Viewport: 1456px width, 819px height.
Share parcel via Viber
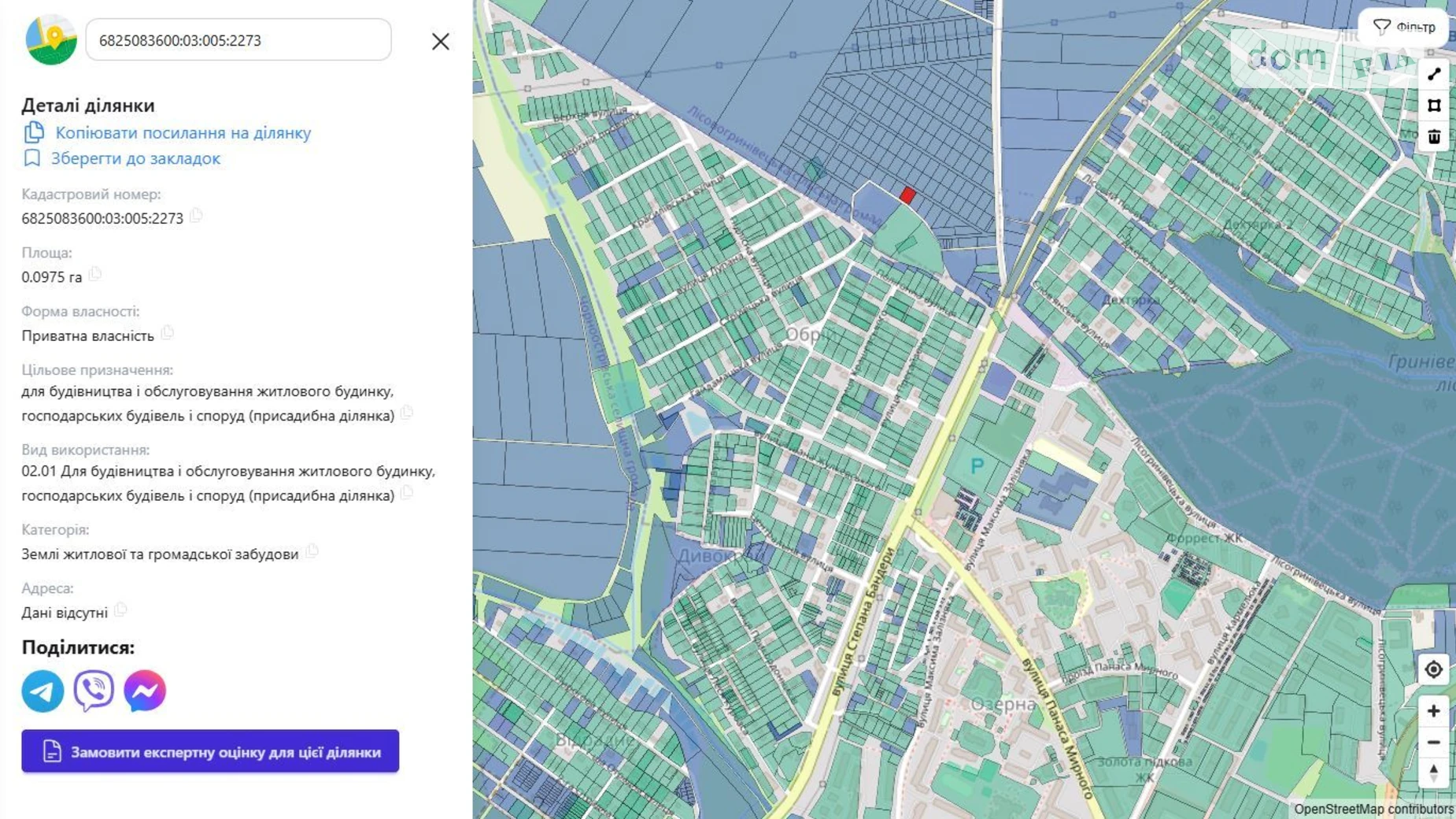(x=94, y=691)
